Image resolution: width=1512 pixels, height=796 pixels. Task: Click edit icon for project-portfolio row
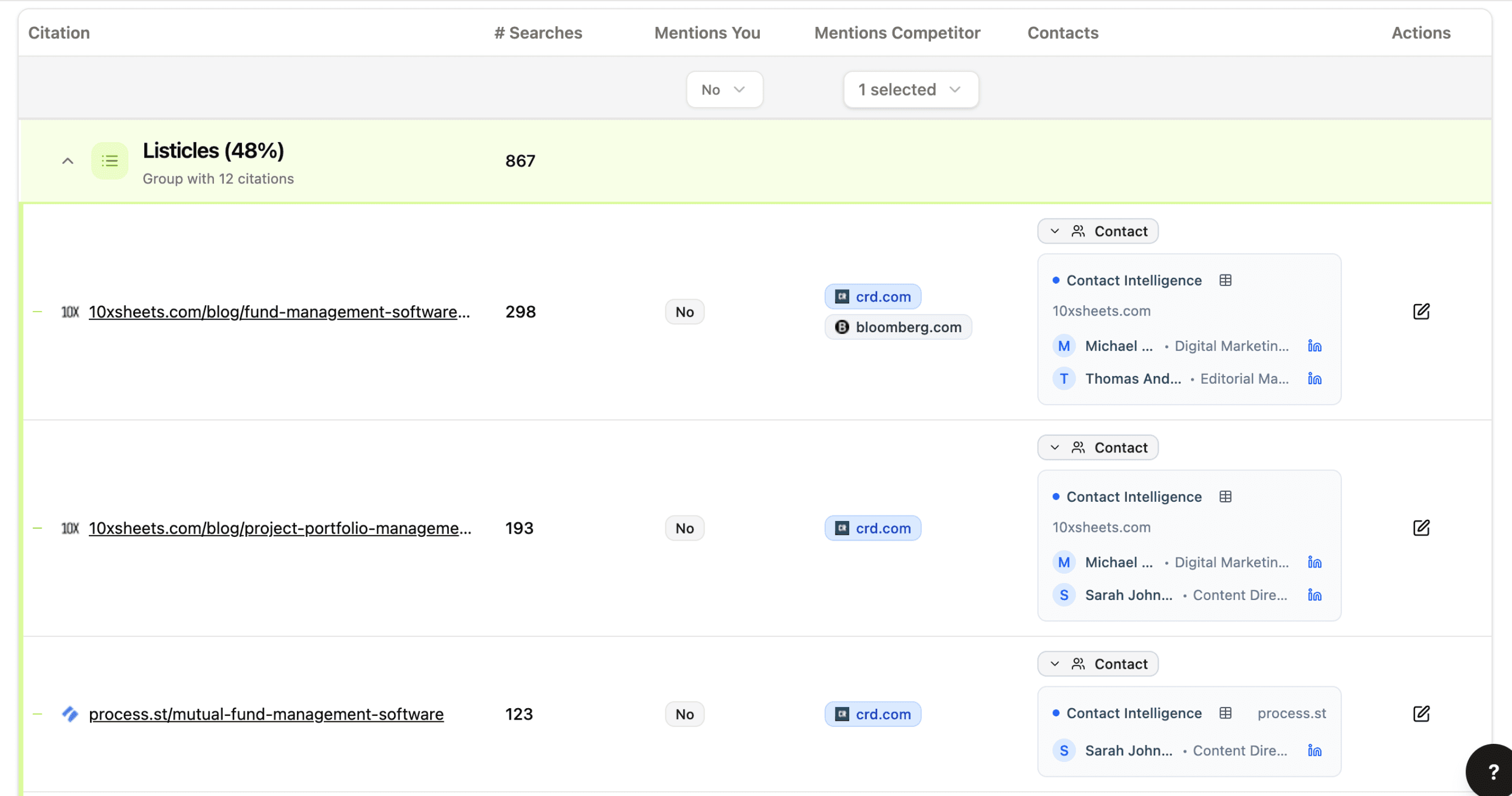pos(1421,528)
